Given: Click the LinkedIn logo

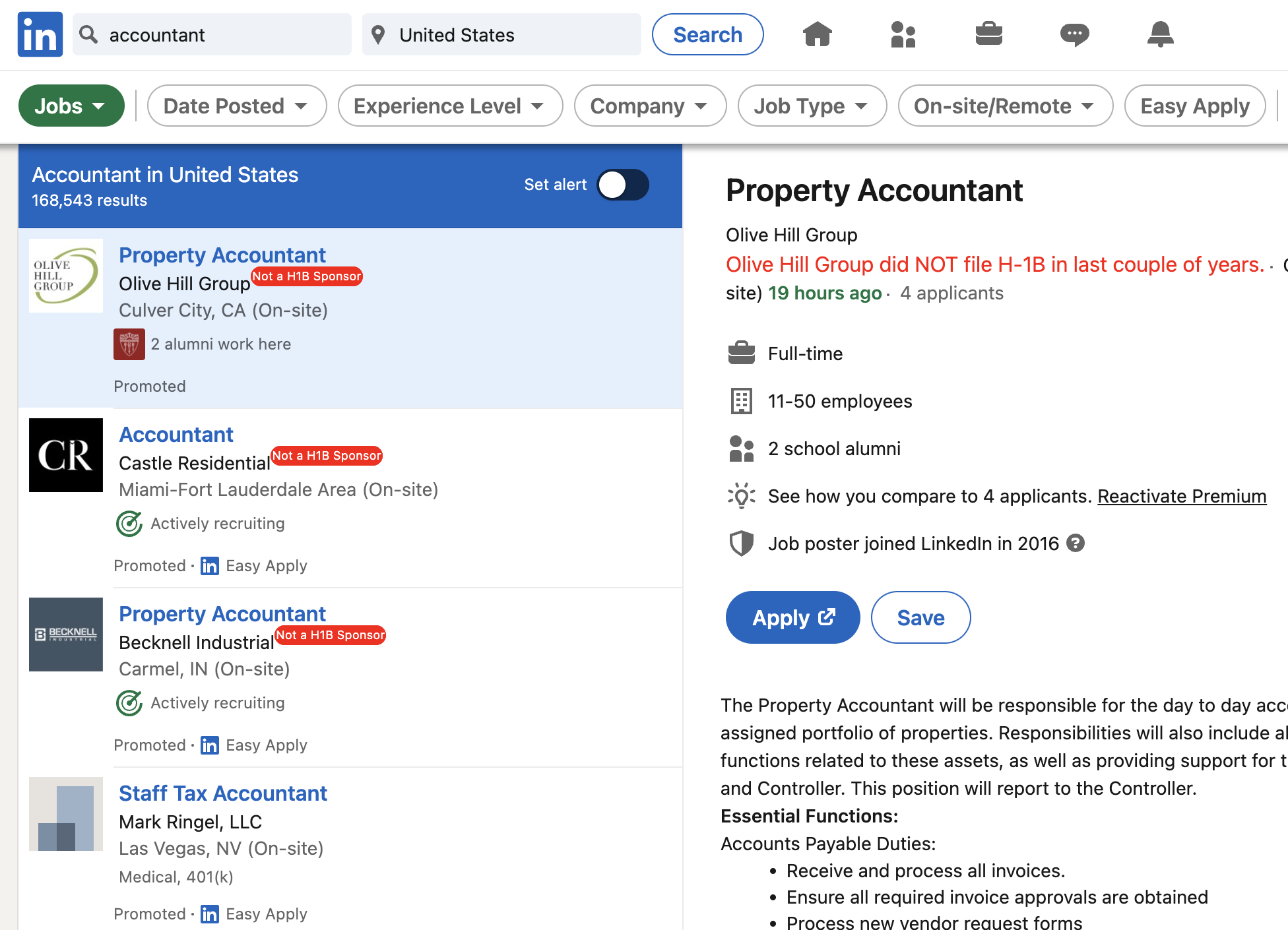Looking at the screenshot, I should coord(40,34).
